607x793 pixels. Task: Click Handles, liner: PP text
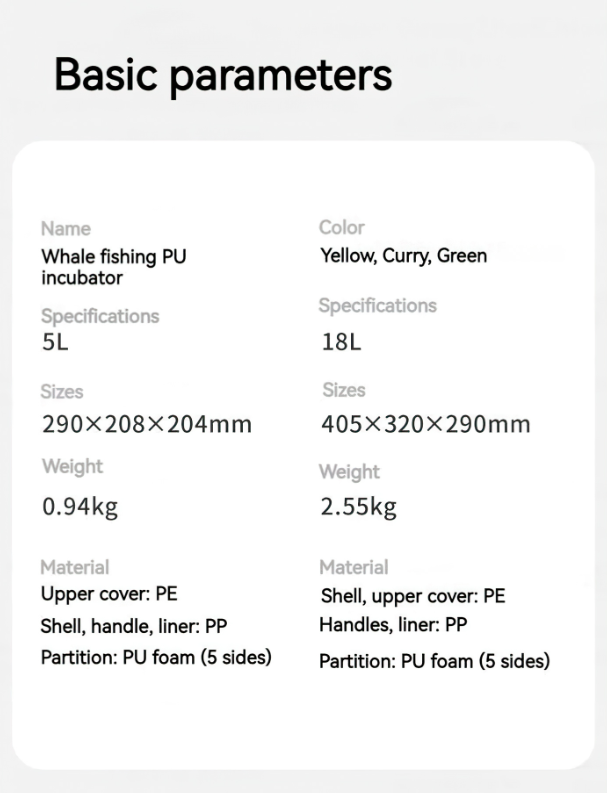[393, 625]
